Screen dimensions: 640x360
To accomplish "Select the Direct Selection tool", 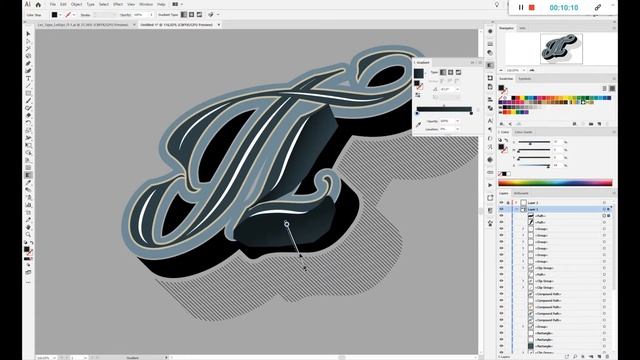I will [x=28, y=41].
